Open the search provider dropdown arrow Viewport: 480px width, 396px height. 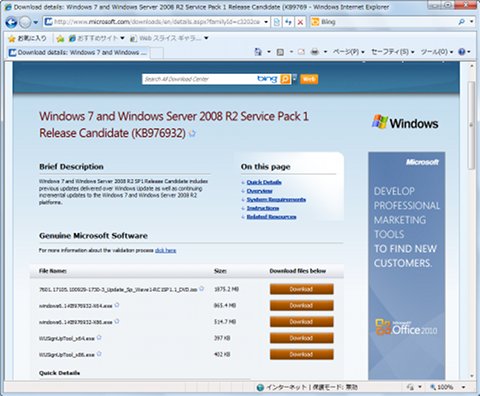click(x=471, y=22)
